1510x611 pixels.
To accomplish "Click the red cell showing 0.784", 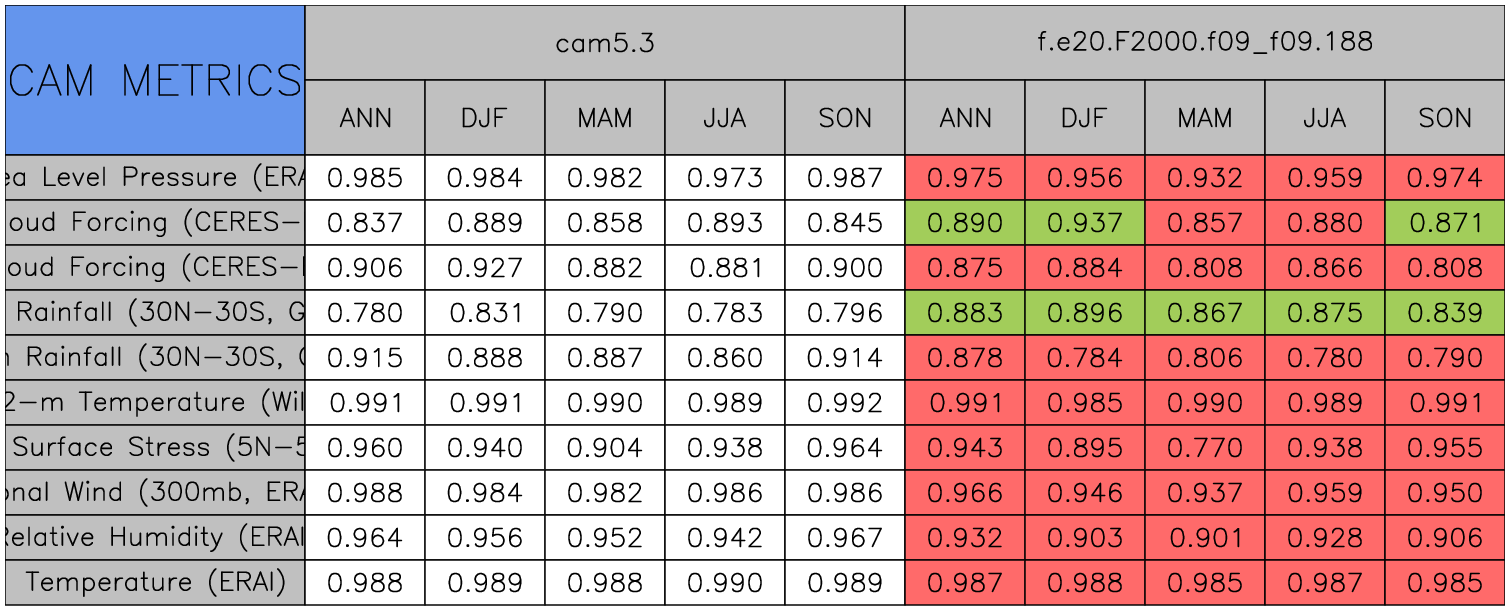I will point(1085,358).
